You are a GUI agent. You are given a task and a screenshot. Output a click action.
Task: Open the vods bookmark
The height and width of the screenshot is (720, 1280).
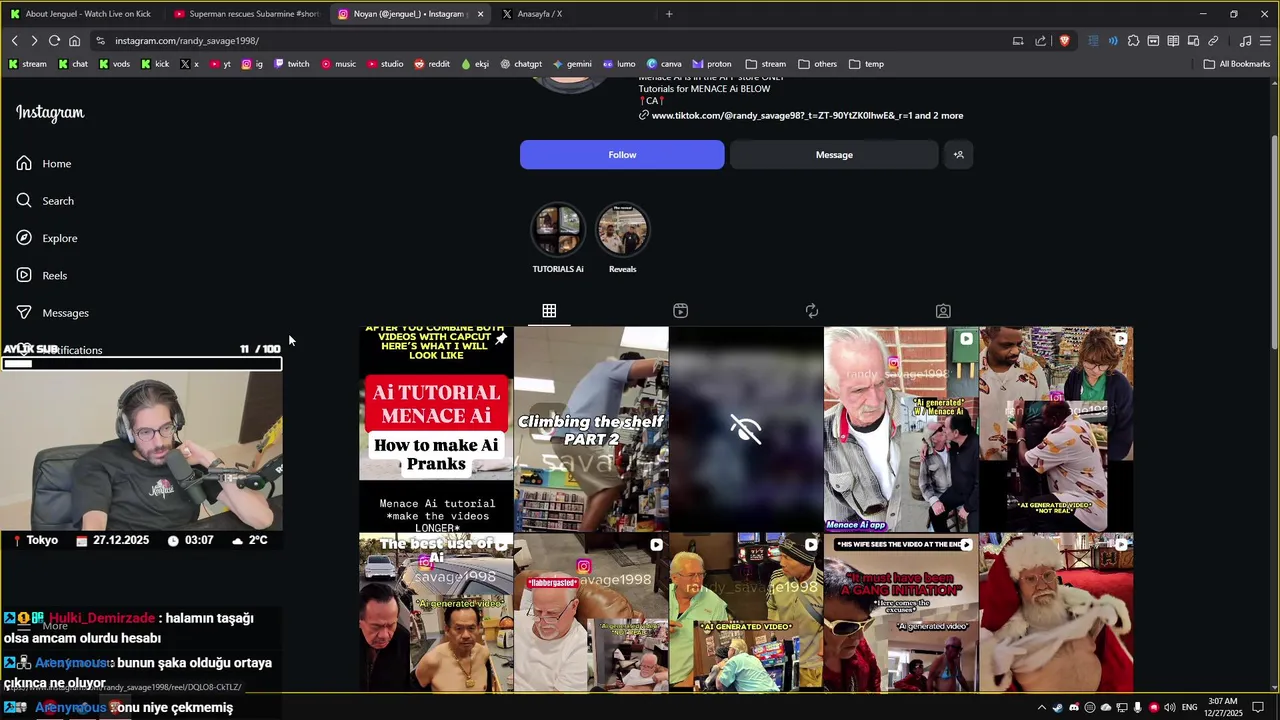(114, 64)
